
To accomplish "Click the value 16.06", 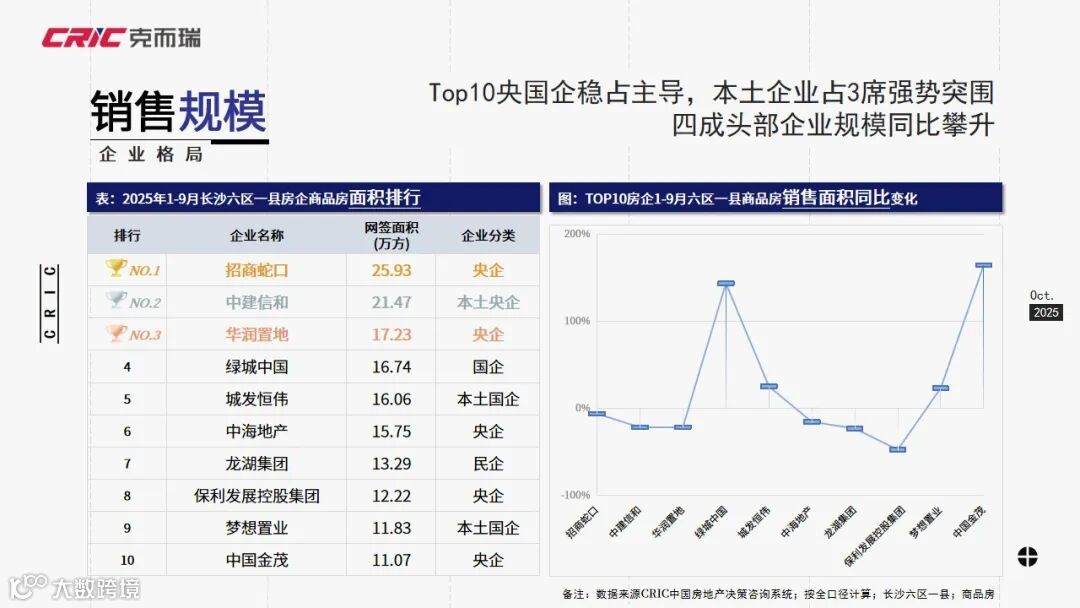I will [x=391, y=399].
